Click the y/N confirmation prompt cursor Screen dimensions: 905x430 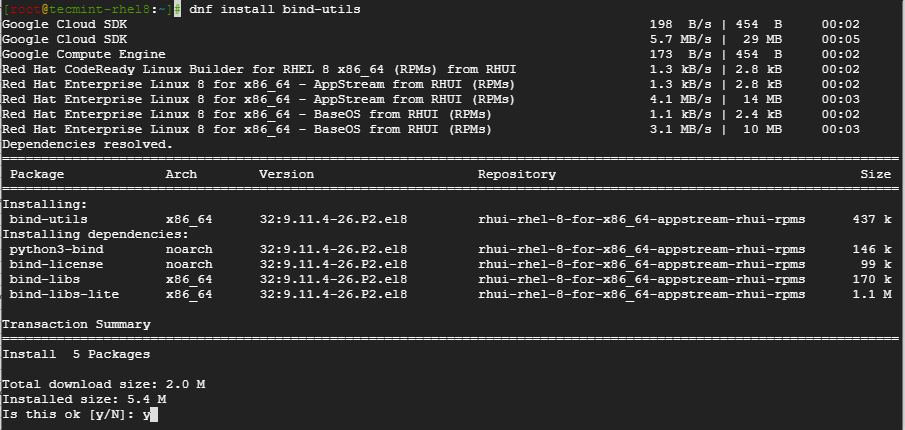154,414
